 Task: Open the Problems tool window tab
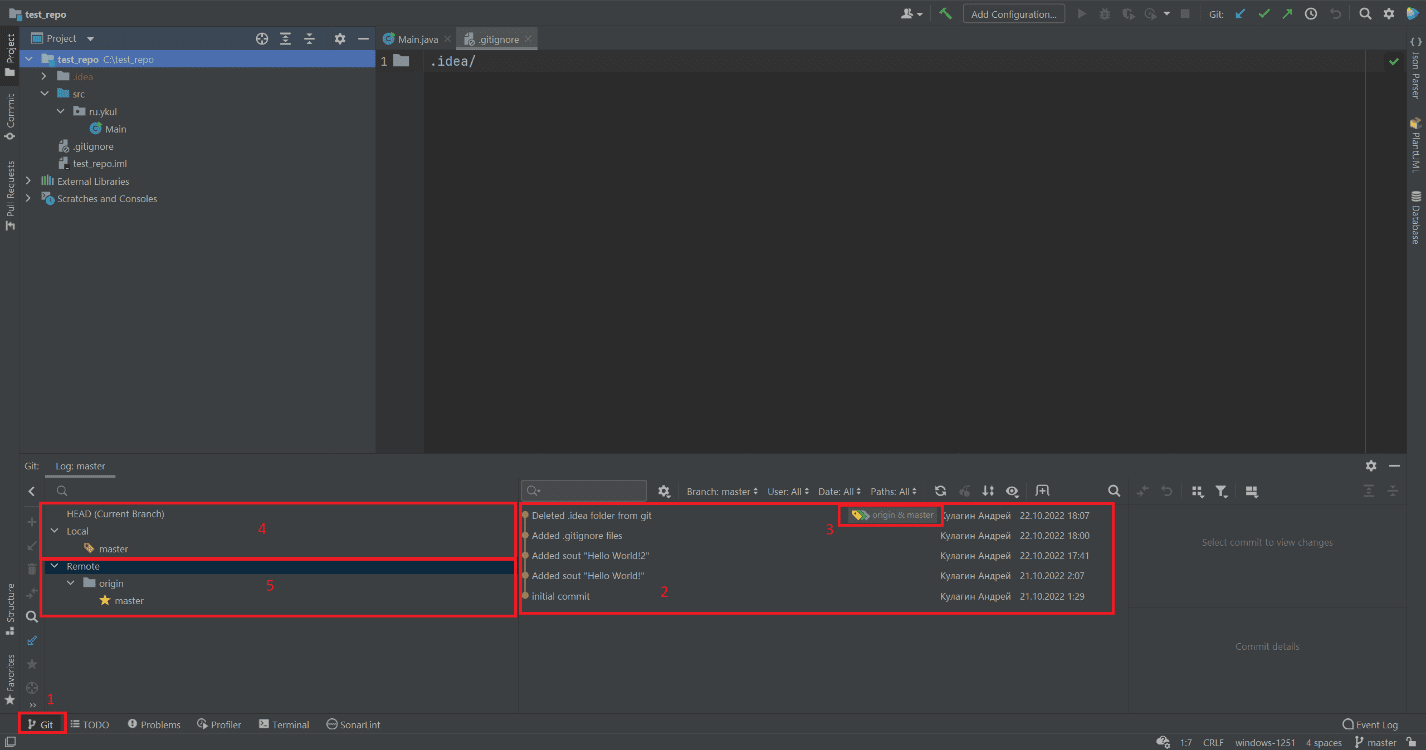tap(154, 724)
